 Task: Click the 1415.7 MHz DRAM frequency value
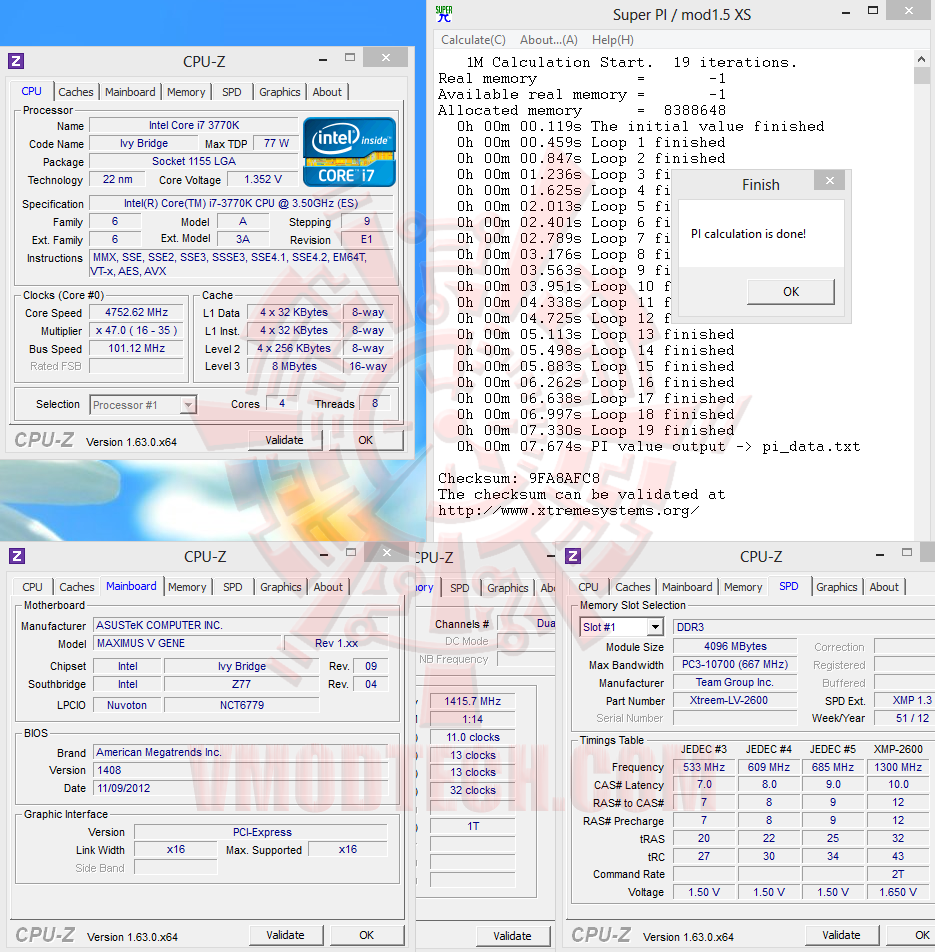(472, 701)
